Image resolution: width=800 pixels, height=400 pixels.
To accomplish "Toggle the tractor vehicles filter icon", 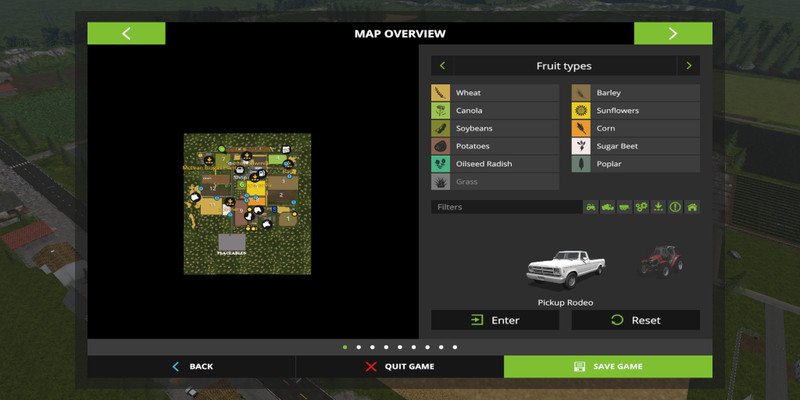I will [591, 207].
